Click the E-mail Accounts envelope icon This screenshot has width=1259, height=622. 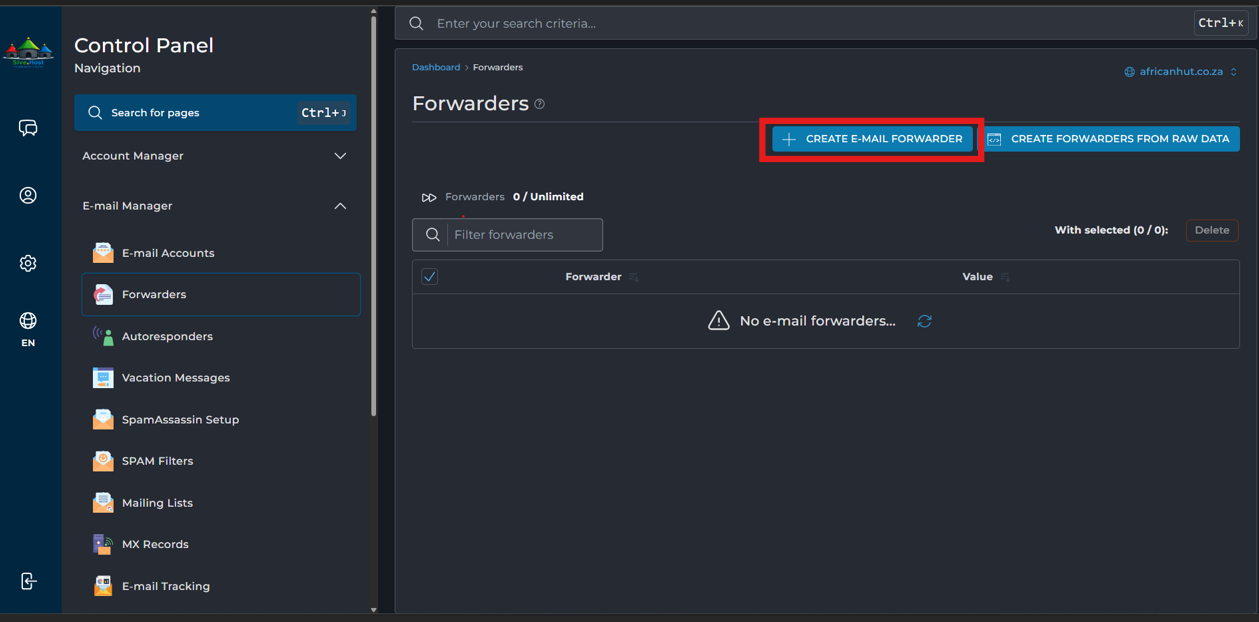click(103, 253)
